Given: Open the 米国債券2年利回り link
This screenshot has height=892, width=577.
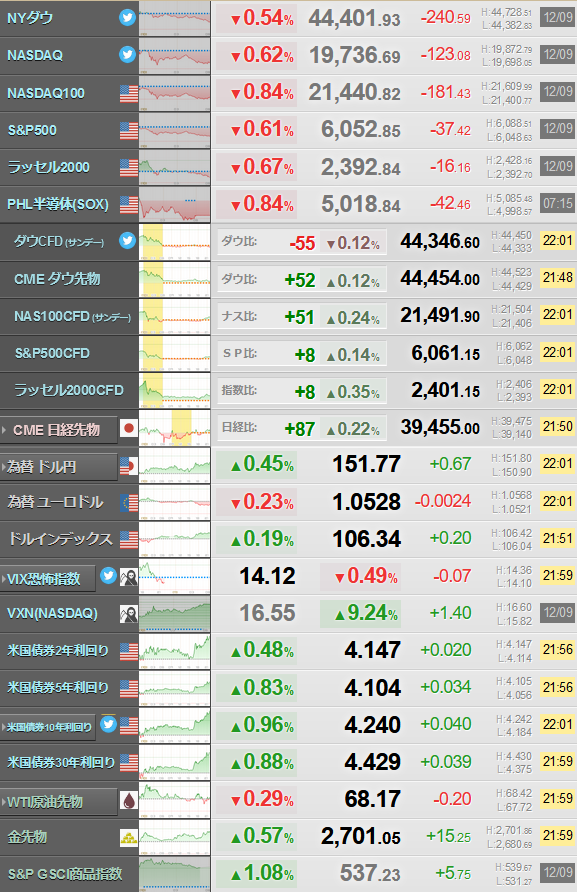Looking at the screenshot, I should click(x=57, y=650).
